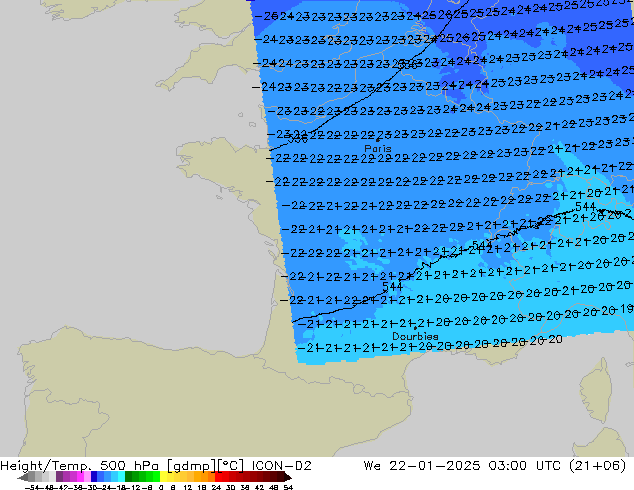The width and height of the screenshot is (634, 490).
Task: Click the Dourbies location label
Action: (x=415, y=336)
